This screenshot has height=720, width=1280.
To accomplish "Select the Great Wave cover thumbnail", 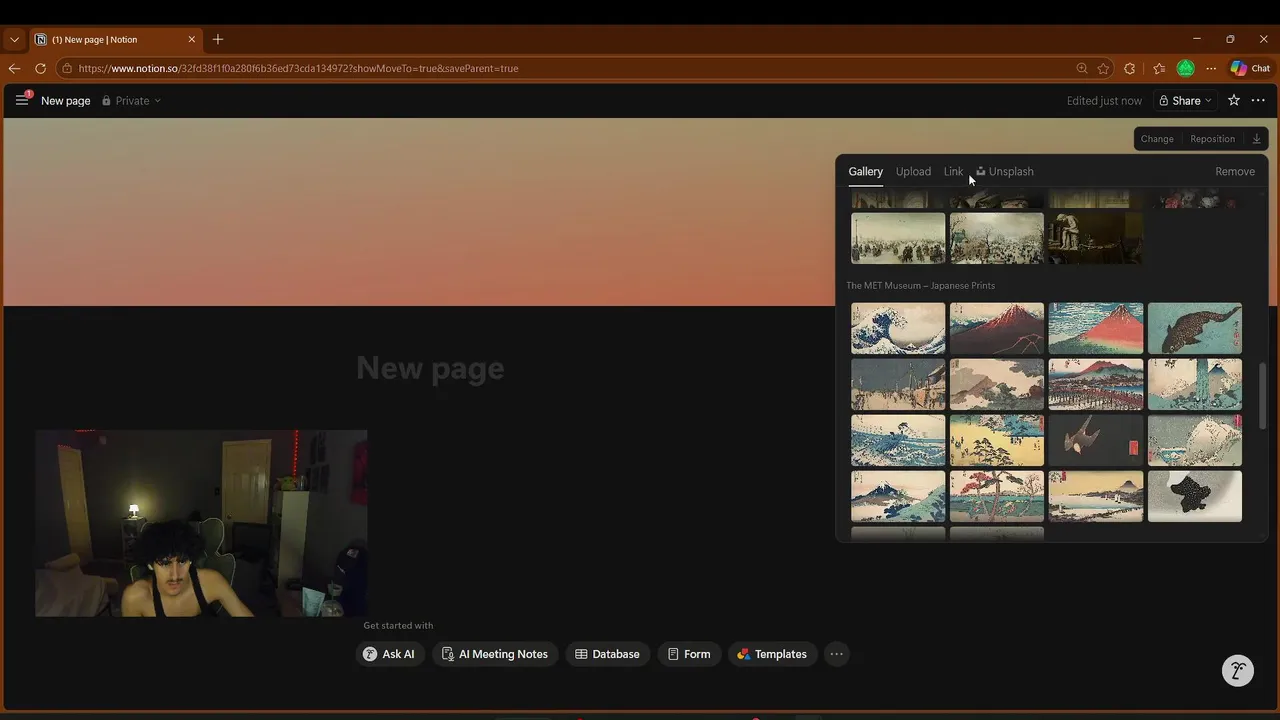I will pos(898,328).
